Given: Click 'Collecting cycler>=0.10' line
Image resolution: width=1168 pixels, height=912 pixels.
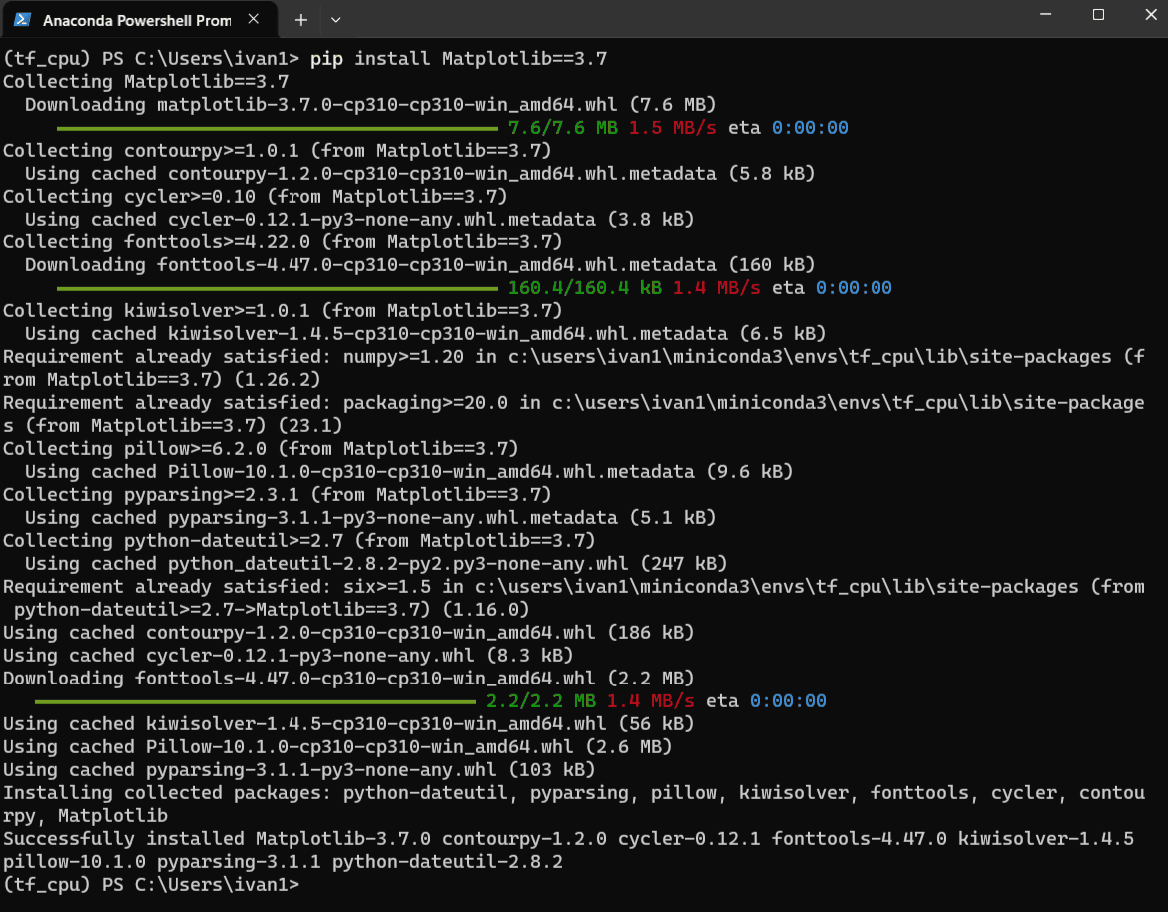Looking at the screenshot, I should tap(256, 197).
